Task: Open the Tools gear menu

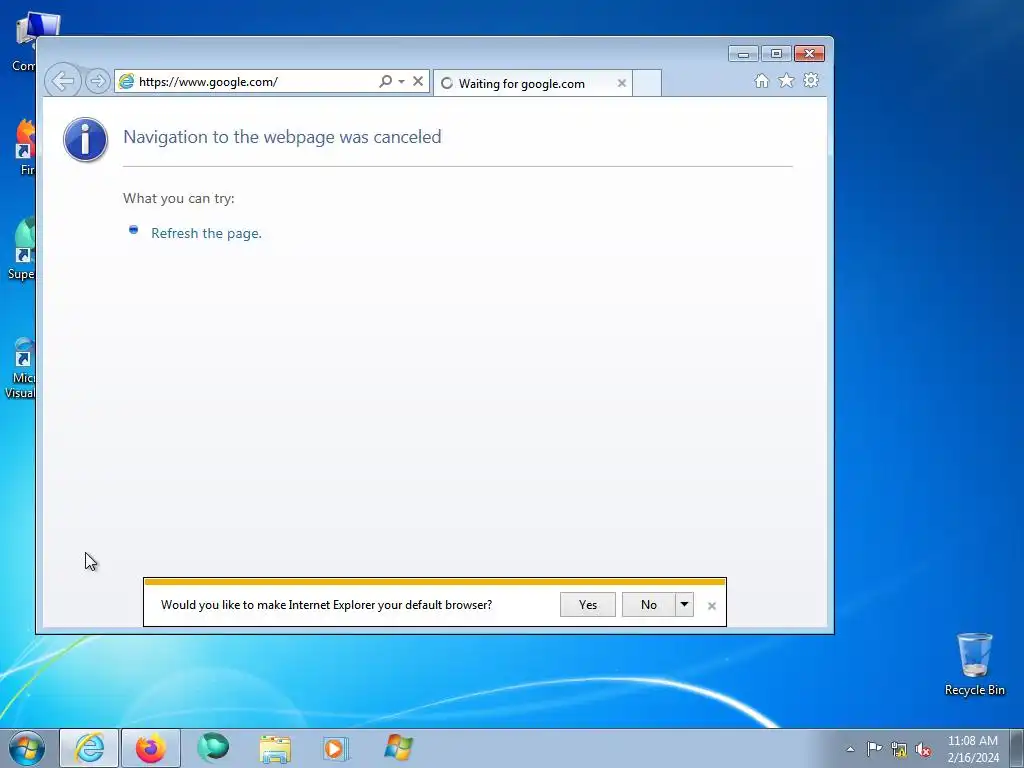Action: pos(810,80)
